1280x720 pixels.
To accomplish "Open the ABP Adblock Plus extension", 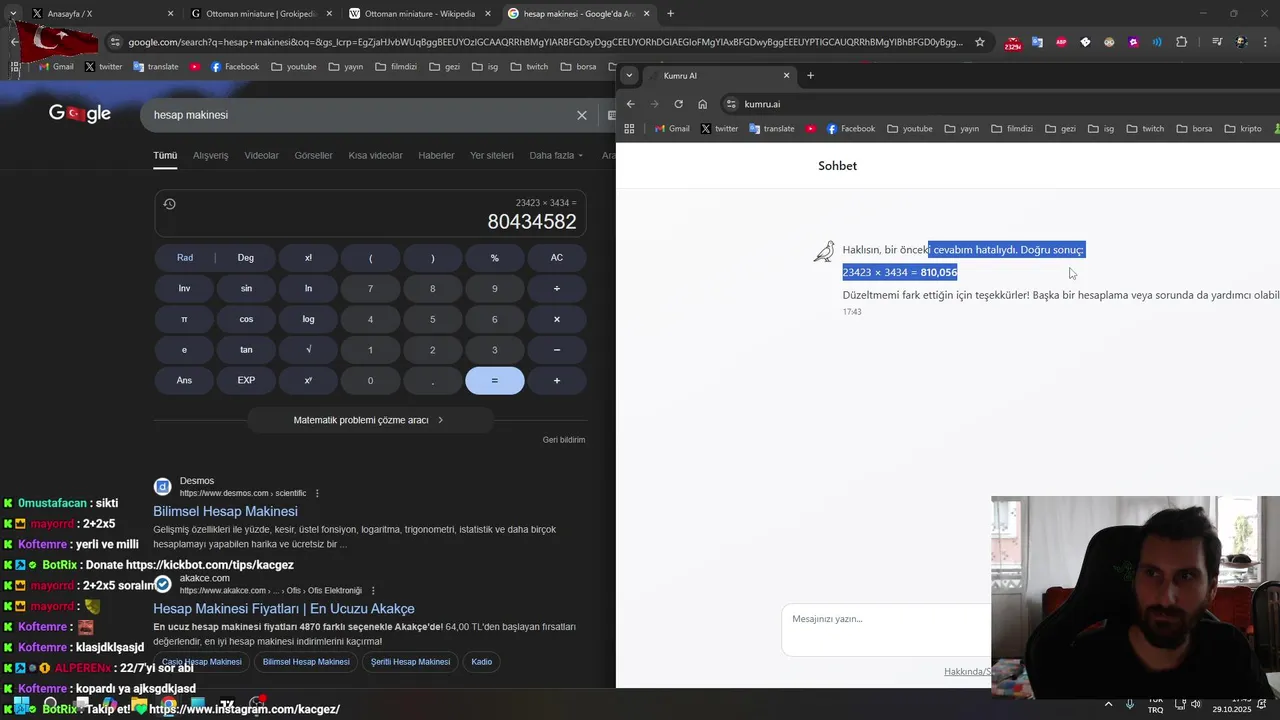I will pos(1061,42).
